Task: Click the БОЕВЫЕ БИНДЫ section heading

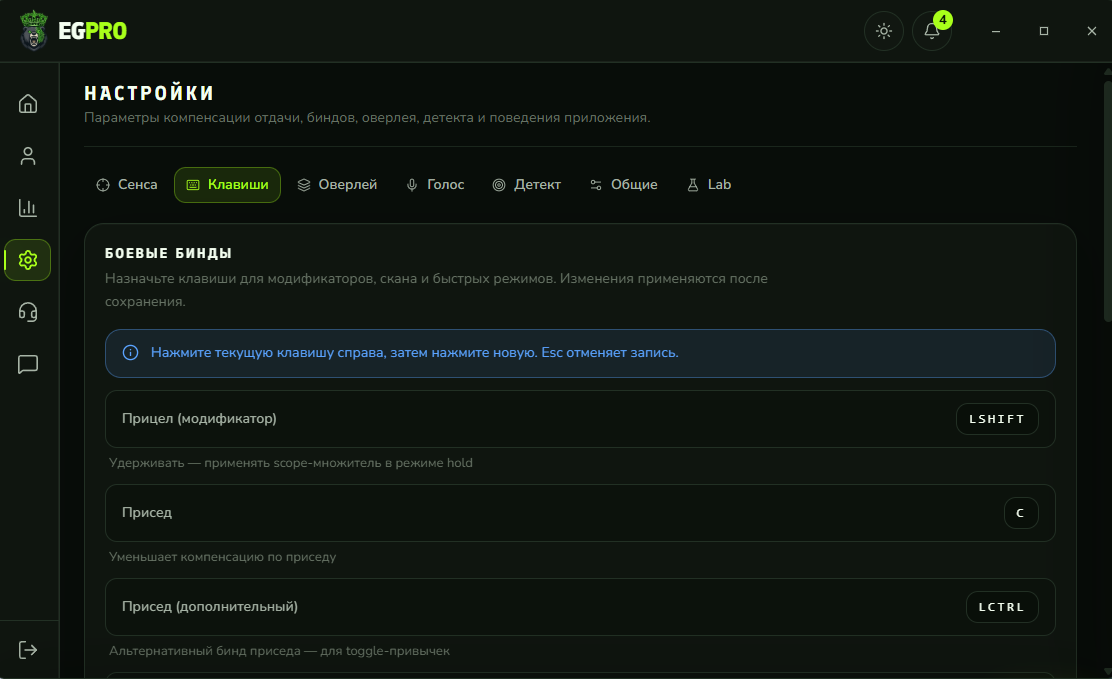Action: [169, 253]
